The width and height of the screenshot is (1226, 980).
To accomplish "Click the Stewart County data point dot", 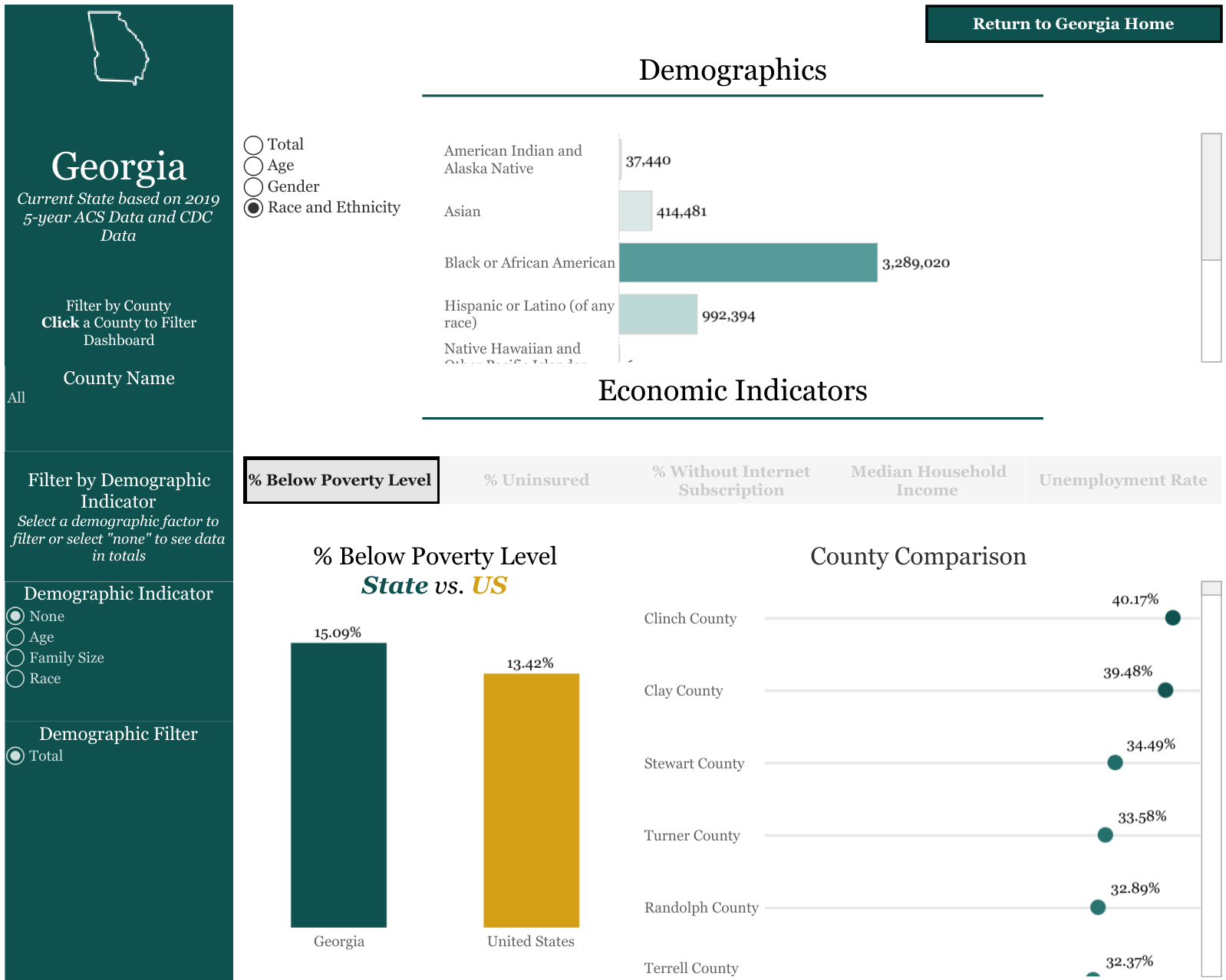I will pyautogui.click(x=1115, y=763).
